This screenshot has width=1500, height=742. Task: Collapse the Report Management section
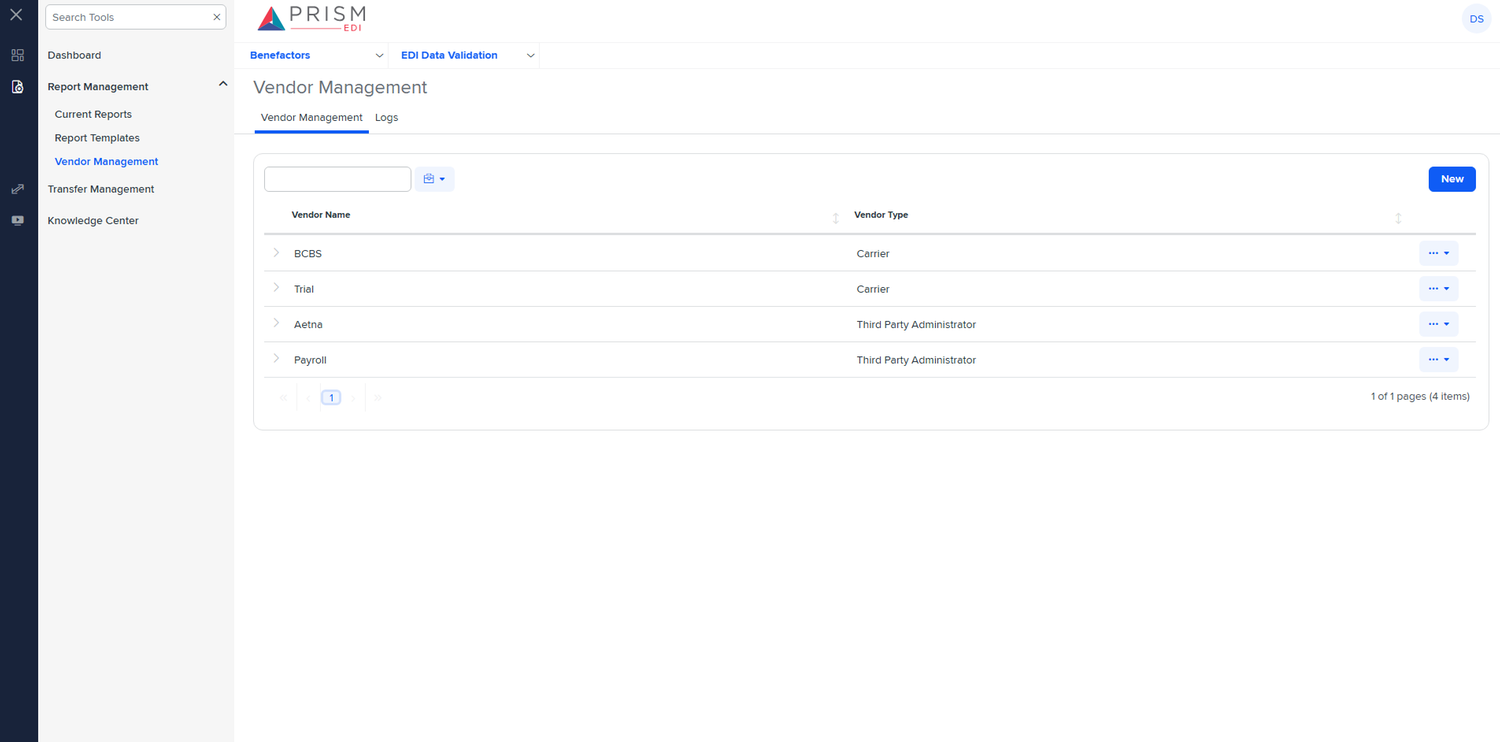pyautogui.click(x=223, y=84)
